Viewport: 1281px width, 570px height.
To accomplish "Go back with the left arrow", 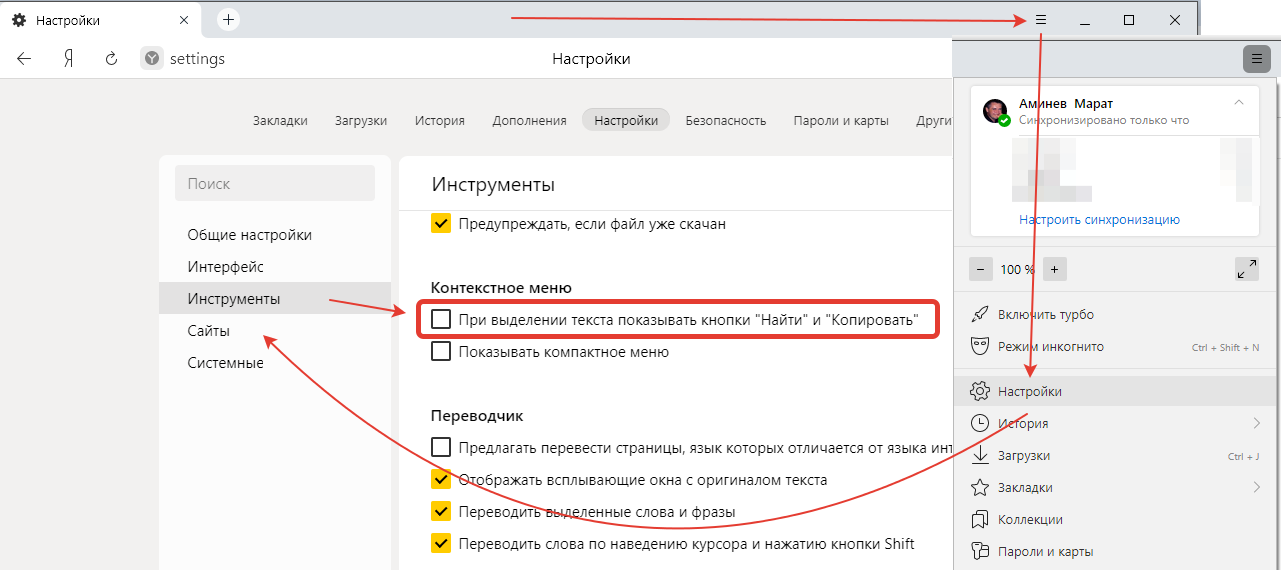I will [x=25, y=59].
